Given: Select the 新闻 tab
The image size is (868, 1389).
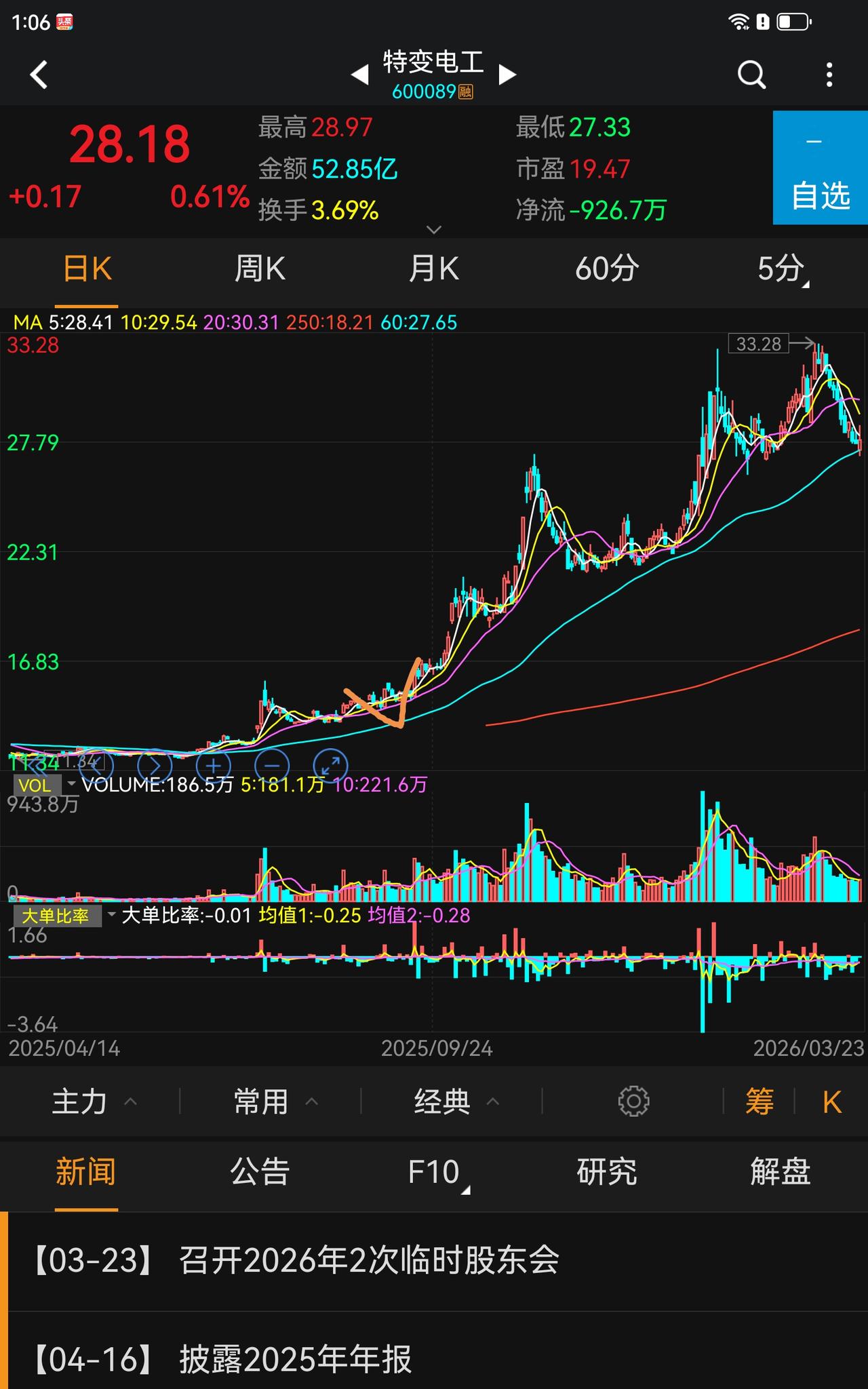Looking at the screenshot, I should [x=86, y=1172].
